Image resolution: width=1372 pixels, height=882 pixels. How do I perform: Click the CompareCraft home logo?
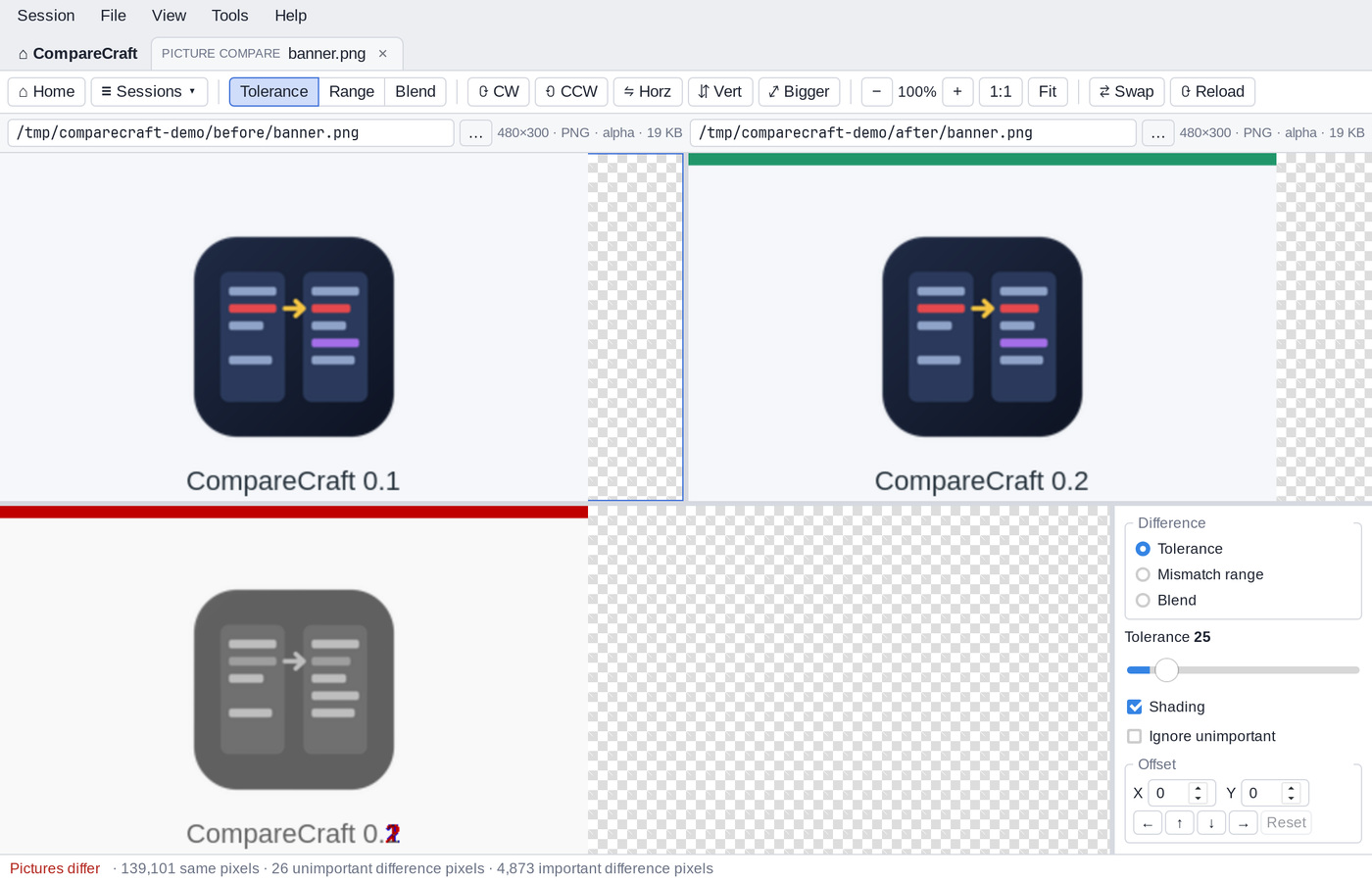coord(77,54)
